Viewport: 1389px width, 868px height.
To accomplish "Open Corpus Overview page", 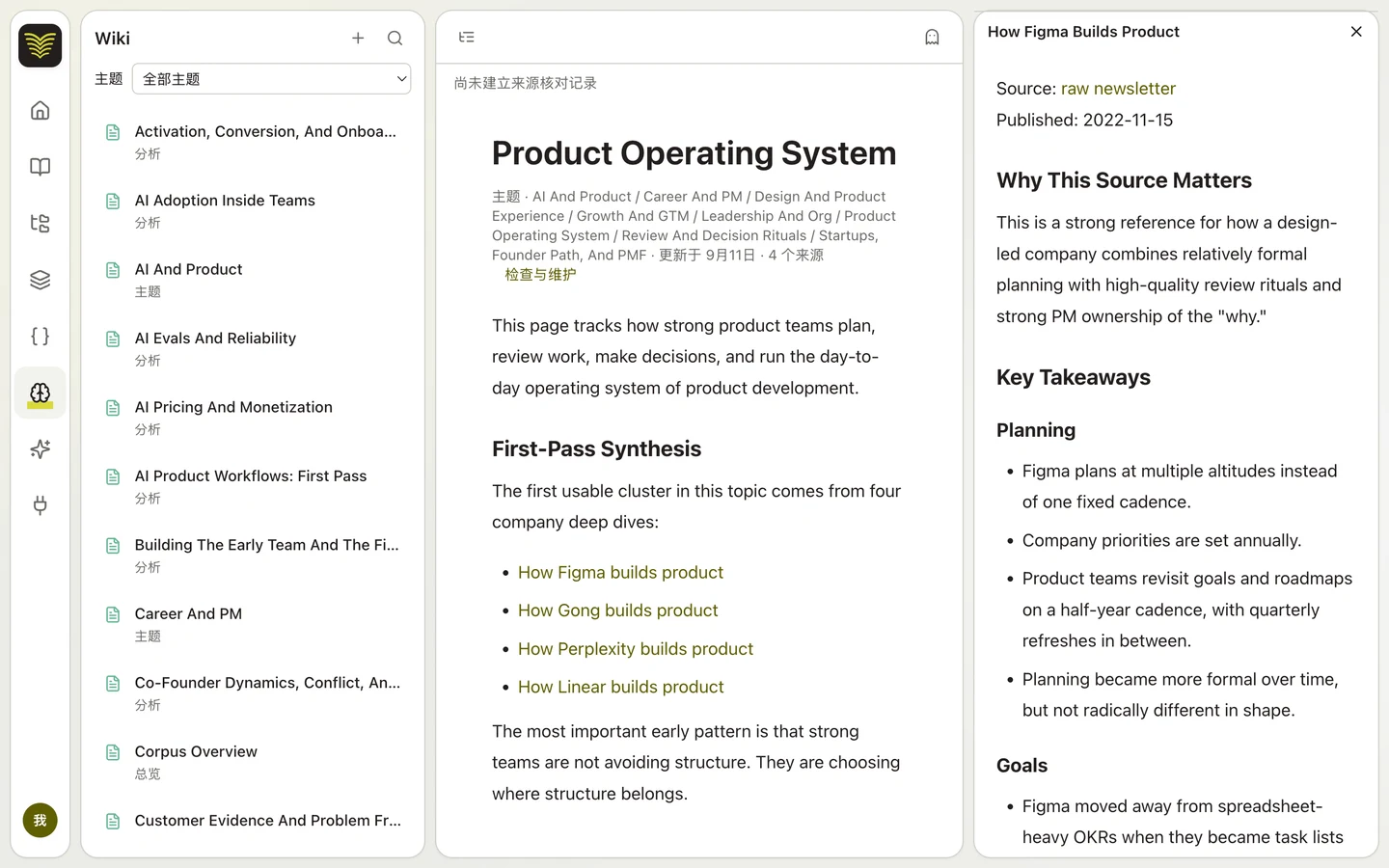I will click(253, 762).
